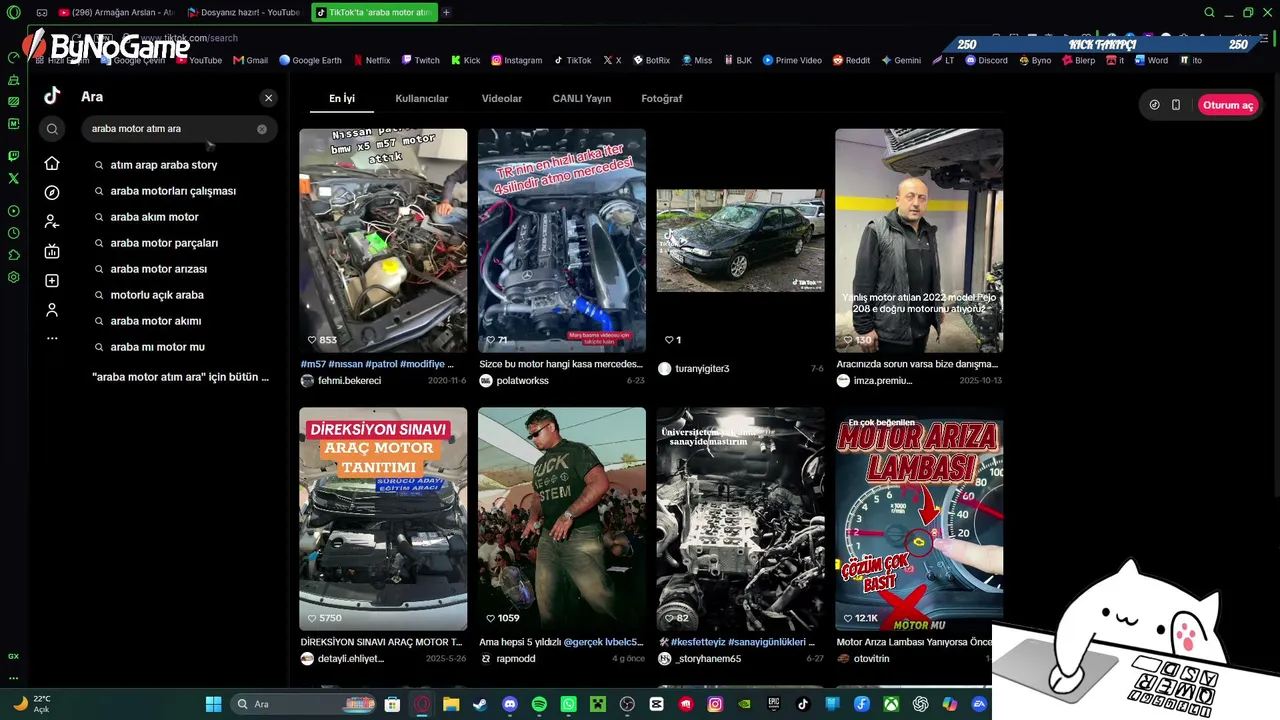Click the browser search-tabs magnifier icon

tap(1209, 12)
